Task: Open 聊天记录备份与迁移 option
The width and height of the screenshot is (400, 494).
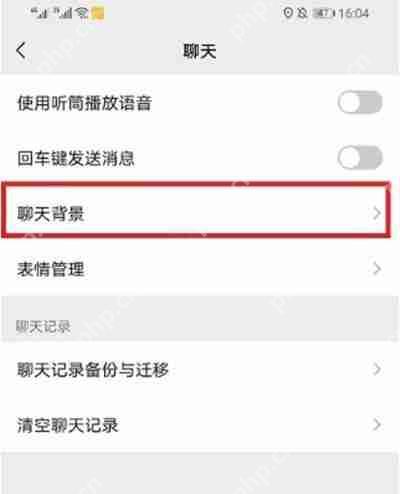Action: click(200, 369)
